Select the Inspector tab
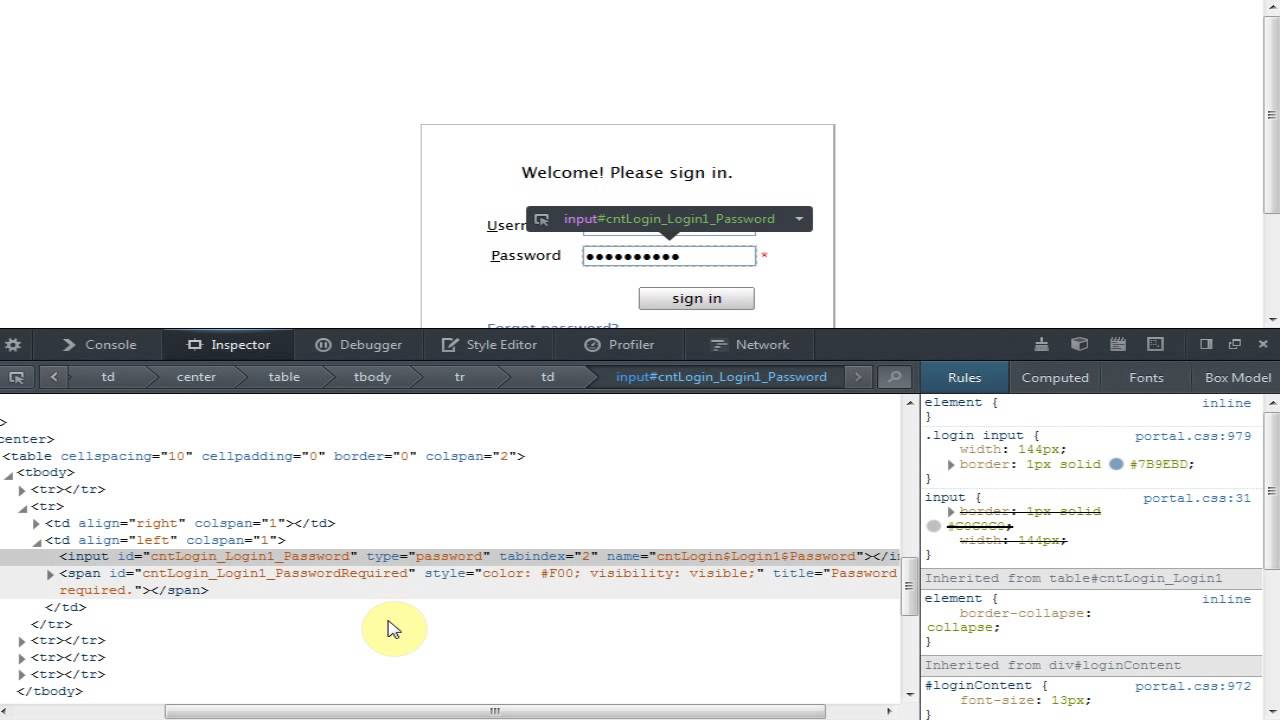Image resolution: width=1280 pixels, height=720 pixels. (x=229, y=344)
